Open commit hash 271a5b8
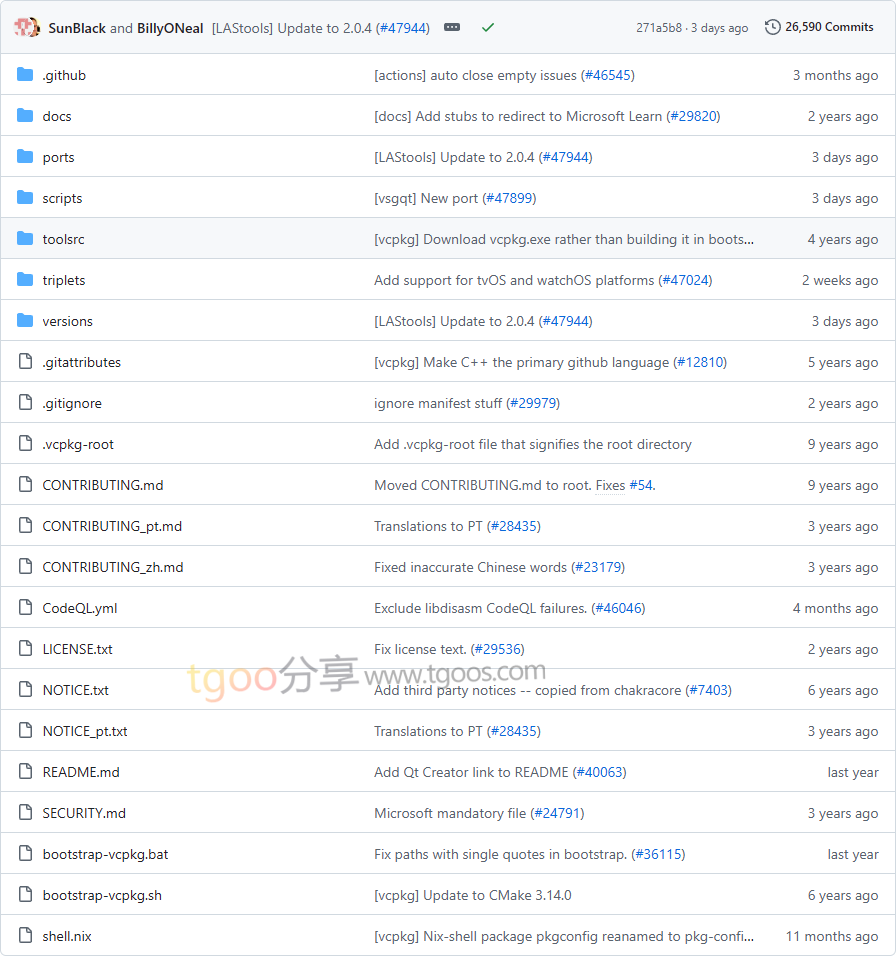 click(660, 28)
